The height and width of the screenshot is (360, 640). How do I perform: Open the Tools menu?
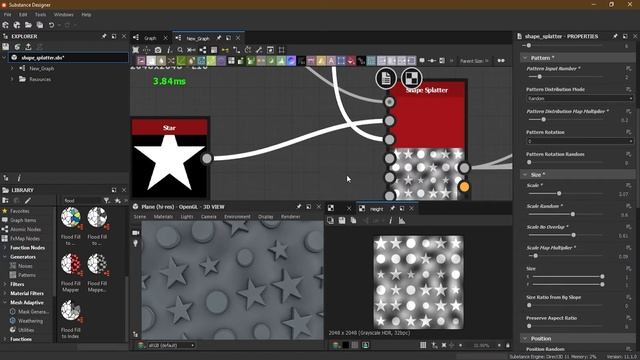coord(40,15)
